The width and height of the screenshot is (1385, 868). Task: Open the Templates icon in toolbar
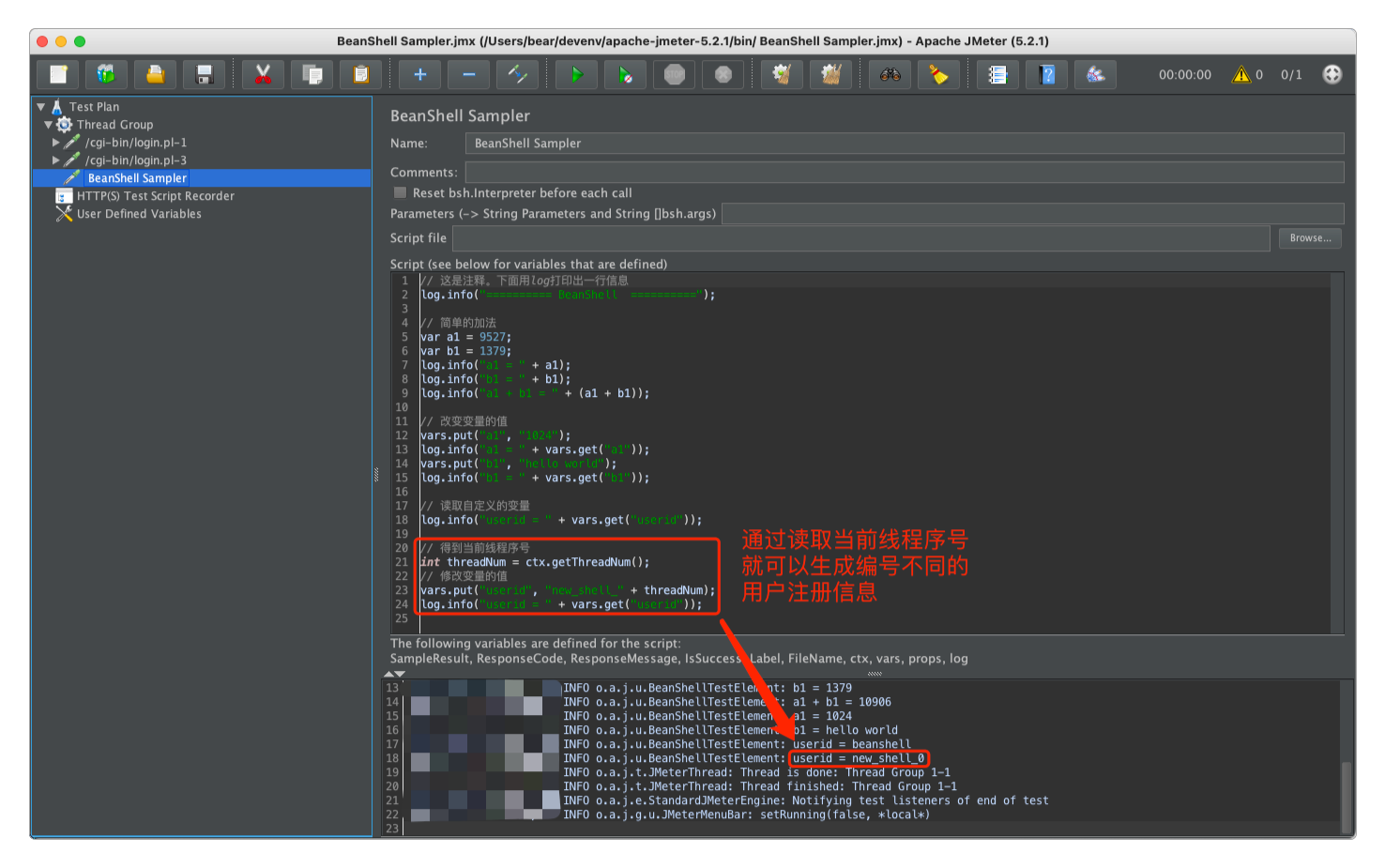[106, 74]
